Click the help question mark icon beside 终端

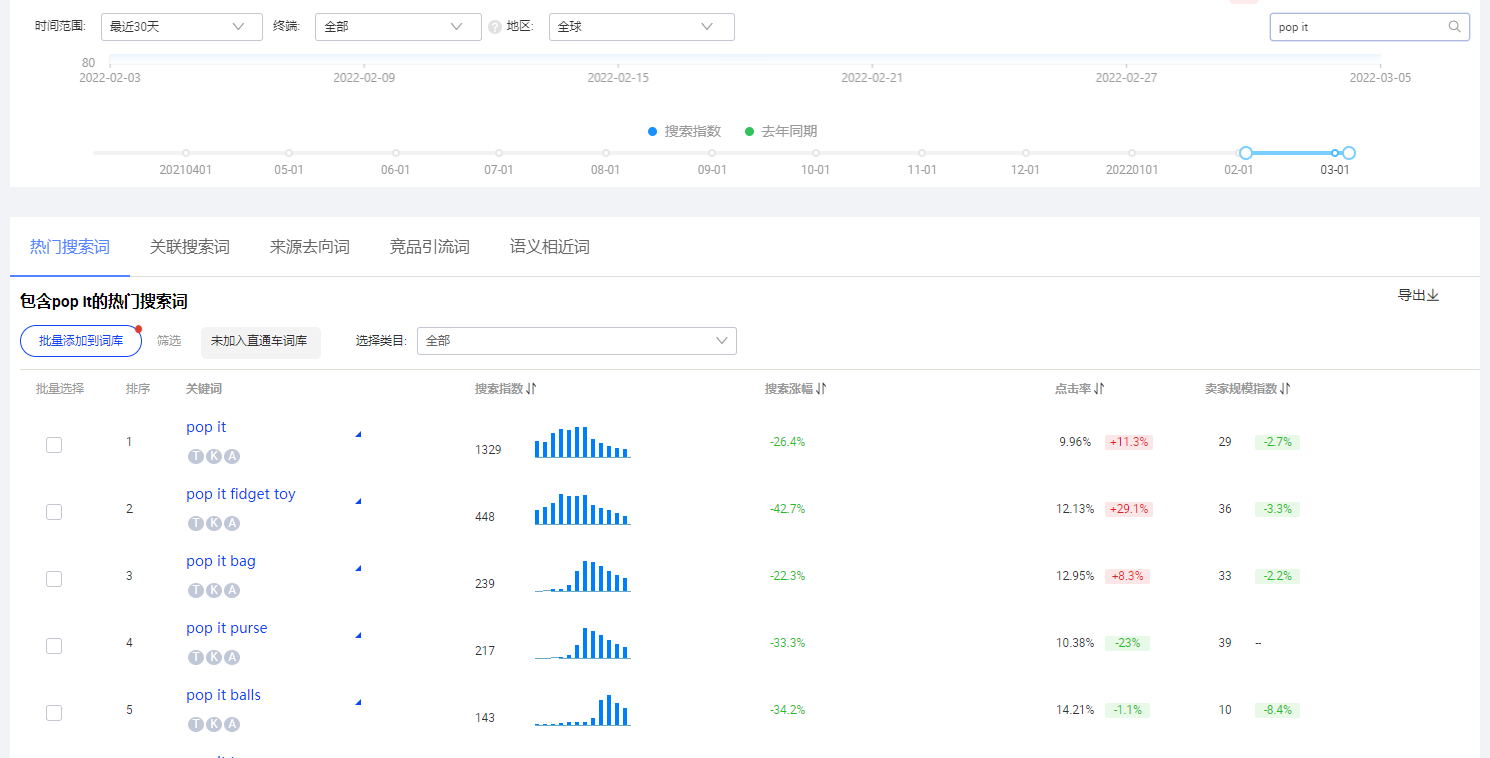(x=495, y=26)
